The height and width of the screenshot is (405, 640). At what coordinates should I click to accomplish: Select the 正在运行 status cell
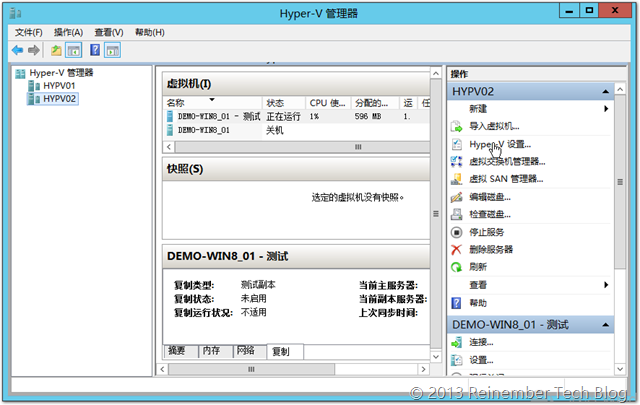283,117
